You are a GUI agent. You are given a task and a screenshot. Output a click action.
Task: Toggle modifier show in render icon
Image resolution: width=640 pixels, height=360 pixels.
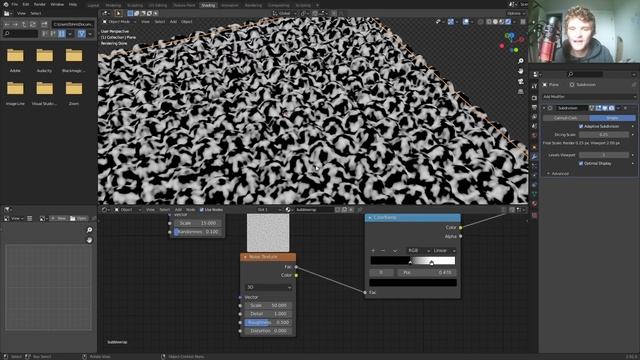click(611, 108)
